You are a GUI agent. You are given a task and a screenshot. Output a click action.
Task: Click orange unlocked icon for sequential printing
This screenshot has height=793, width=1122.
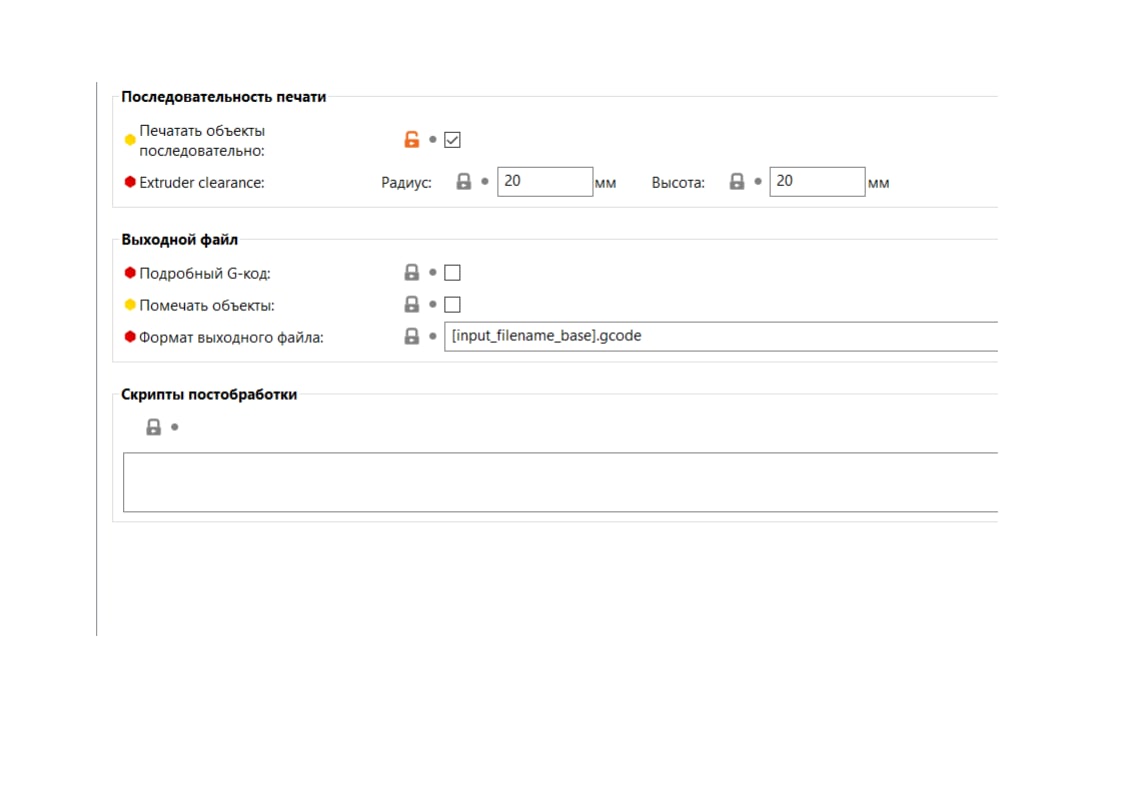tap(411, 140)
